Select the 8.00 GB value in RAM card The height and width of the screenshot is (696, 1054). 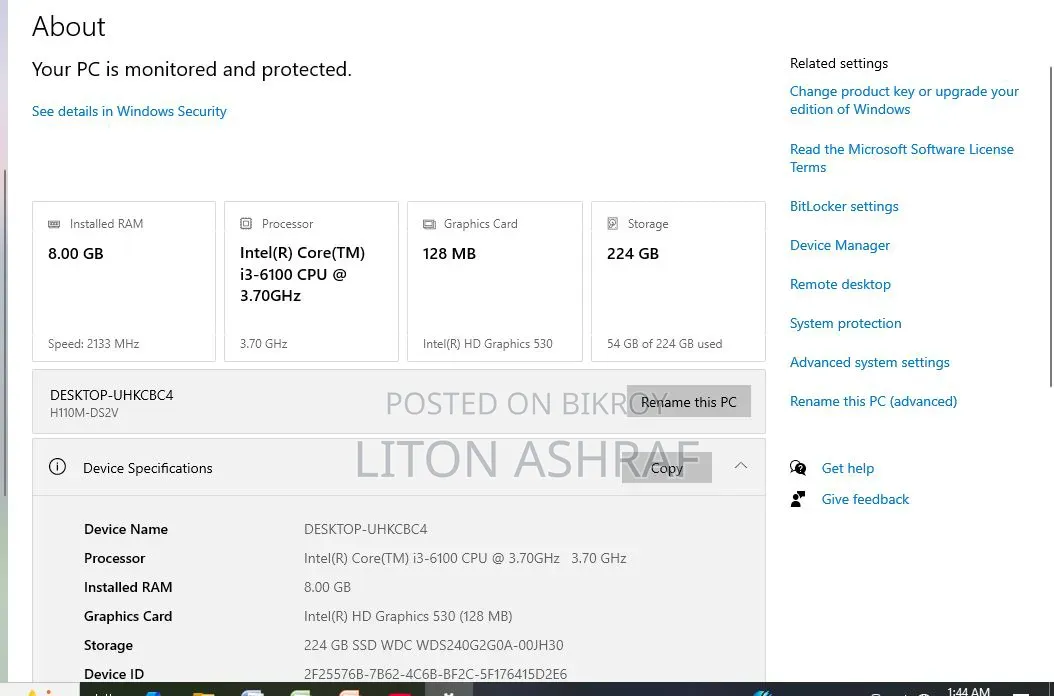(76, 254)
